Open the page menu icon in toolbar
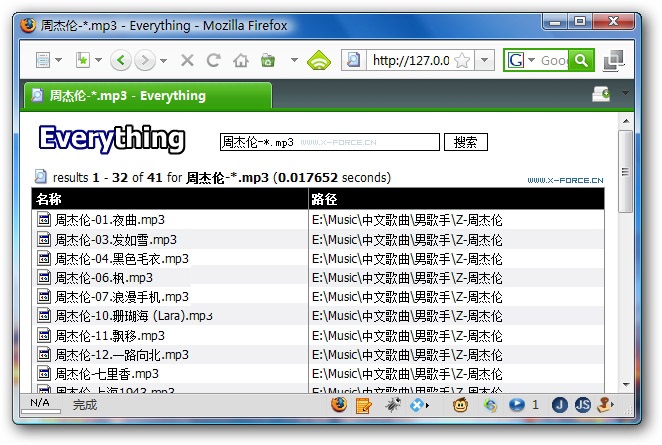This screenshot has height=445, width=662. click(43, 60)
